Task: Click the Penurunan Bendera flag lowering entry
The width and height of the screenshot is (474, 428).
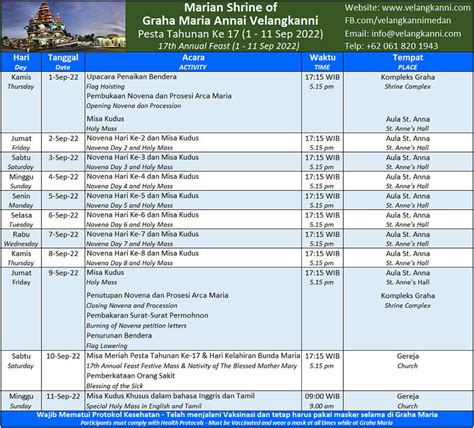Action: (x=119, y=336)
